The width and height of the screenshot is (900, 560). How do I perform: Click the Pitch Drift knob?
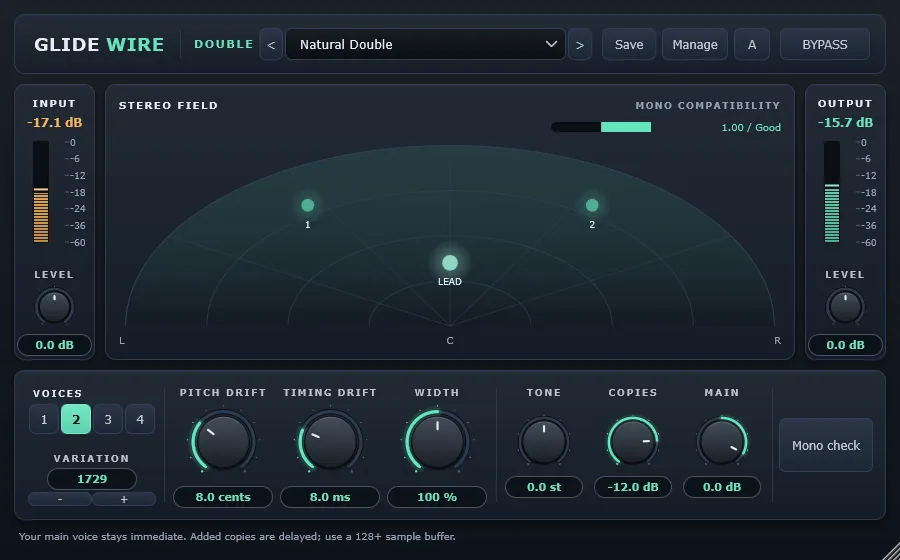(223, 442)
